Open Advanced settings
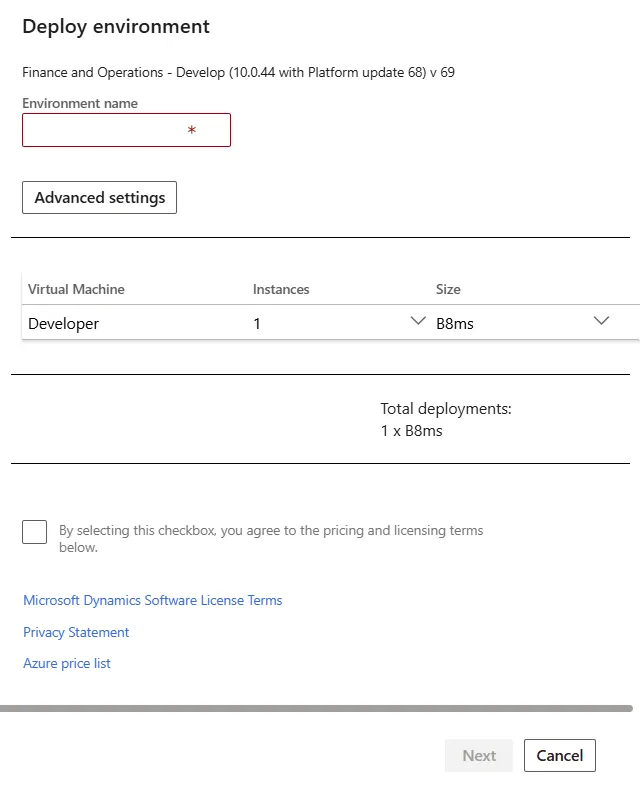The image size is (640, 787). click(99, 198)
